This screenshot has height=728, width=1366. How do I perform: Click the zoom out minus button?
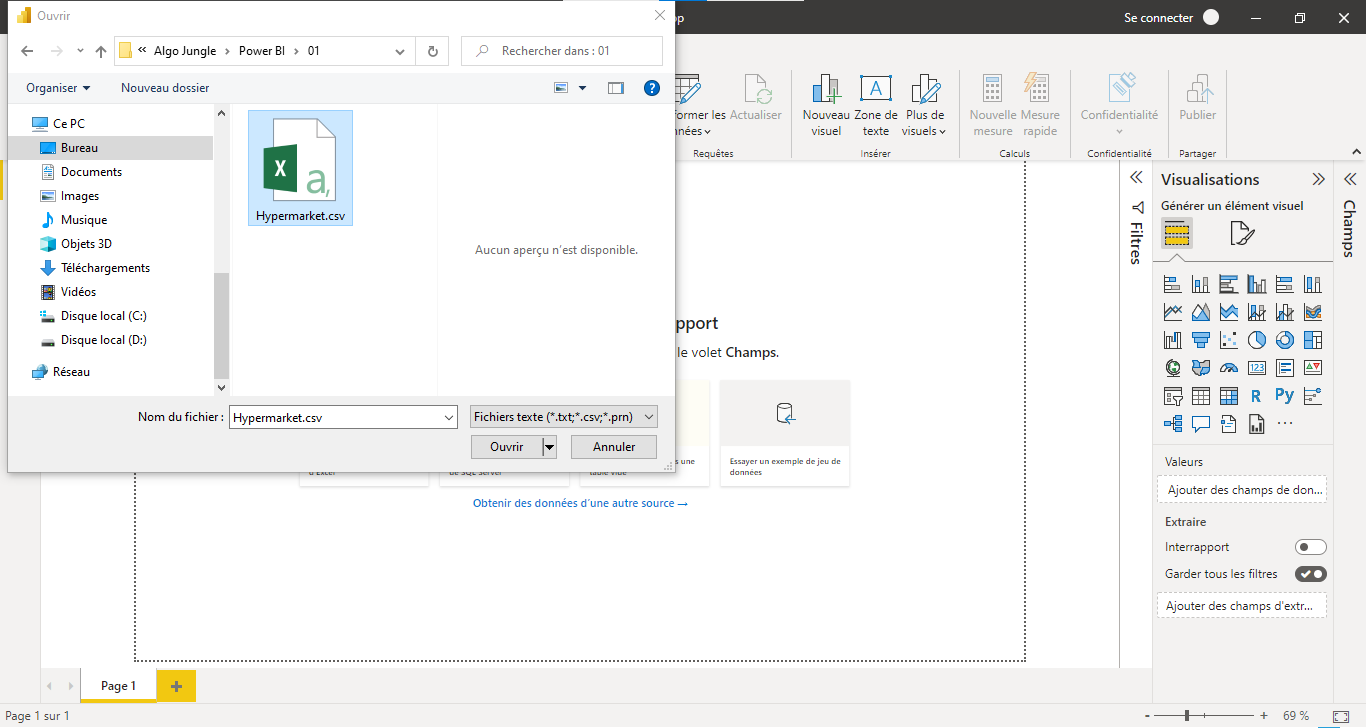pos(1146,716)
